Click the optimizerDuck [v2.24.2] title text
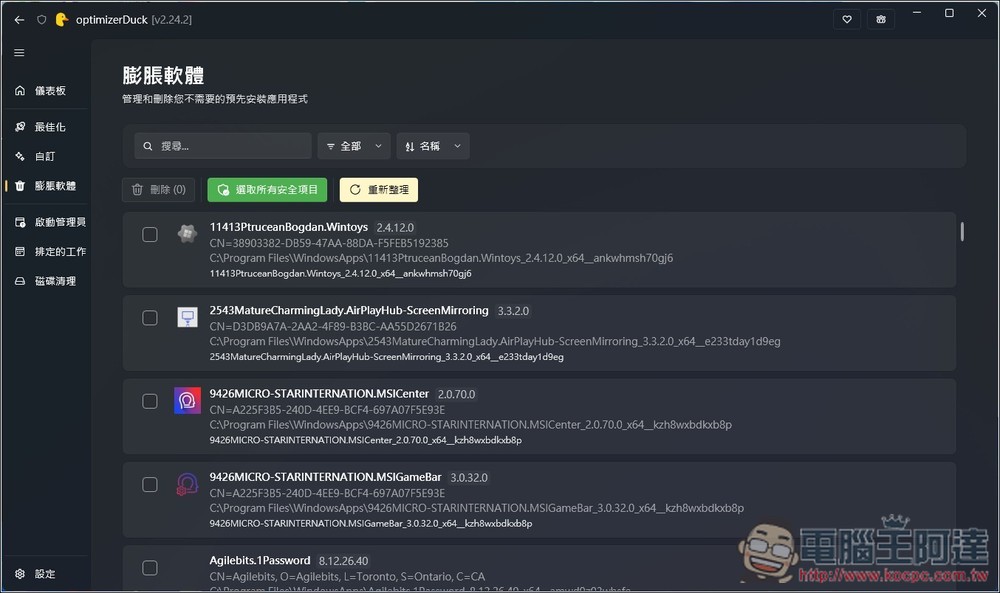The height and width of the screenshot is (593, 1000). 134,20
